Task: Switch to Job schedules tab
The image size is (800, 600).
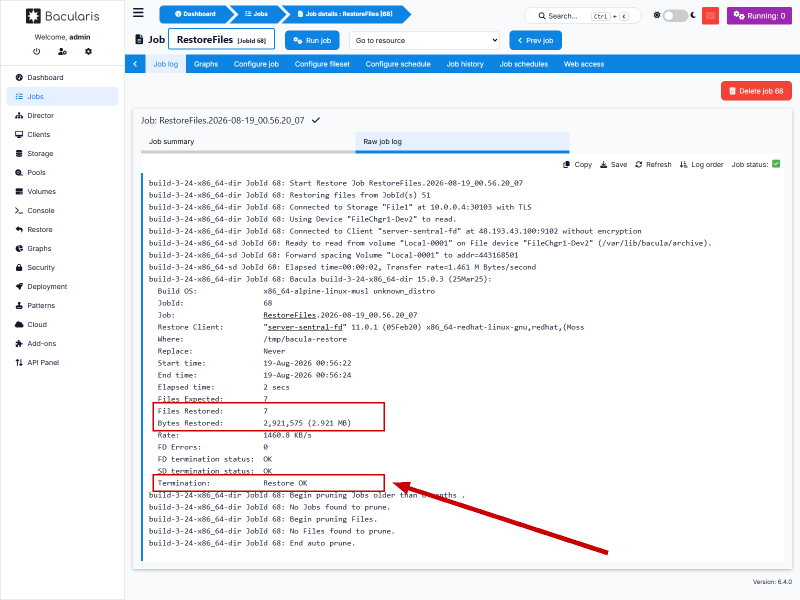Action: pos(523,64)
